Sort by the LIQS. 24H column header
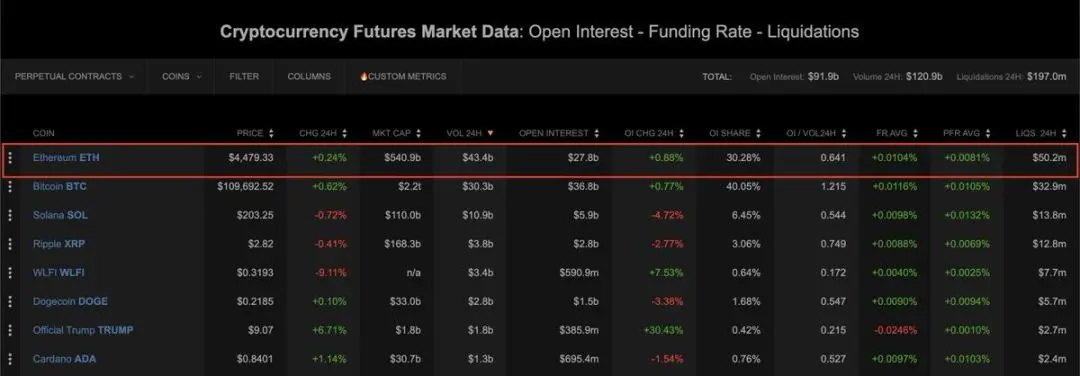The image size is (1080, 376). (1041, 133)
